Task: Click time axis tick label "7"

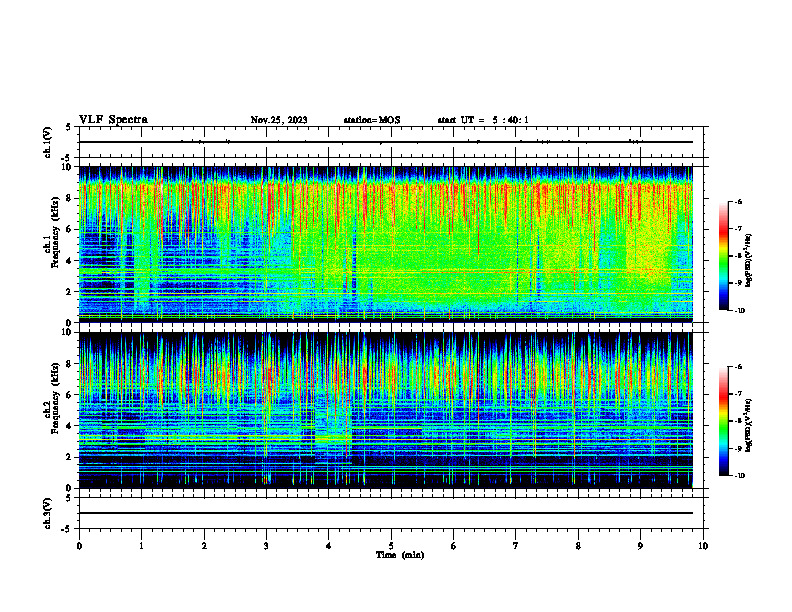Action: point(516,546)
